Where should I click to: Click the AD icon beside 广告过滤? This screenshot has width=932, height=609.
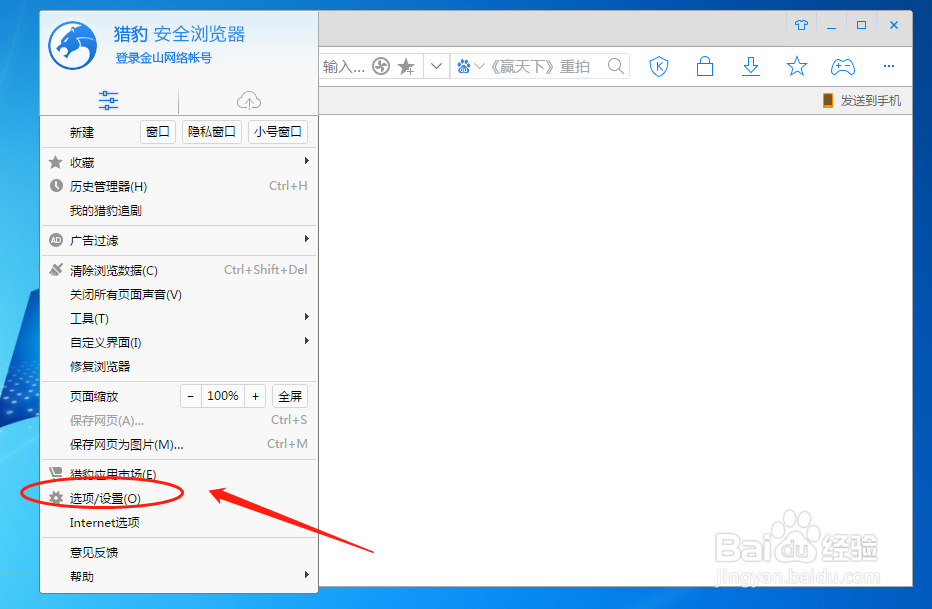pos(56,240)
